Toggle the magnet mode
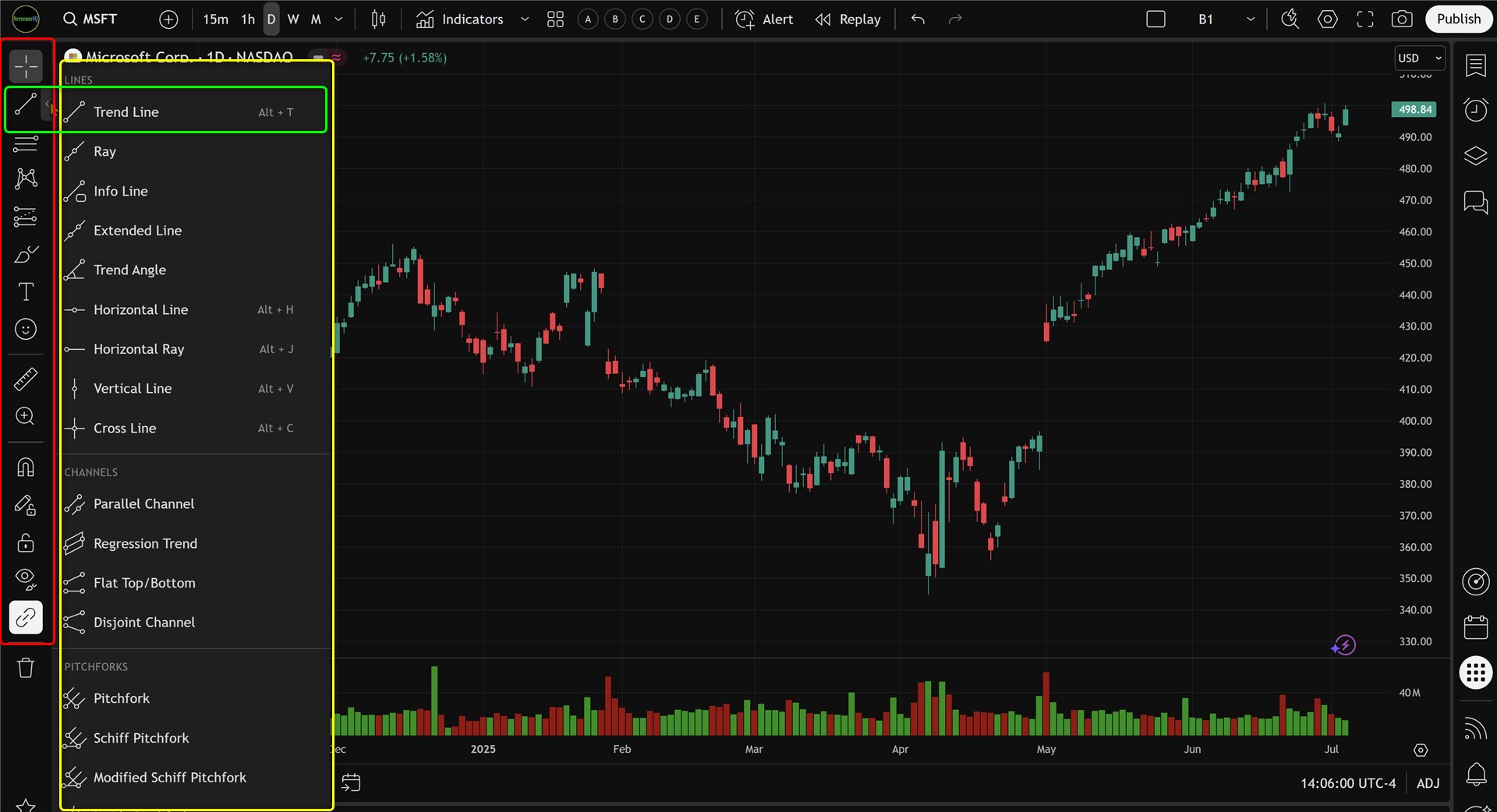Image resolution: width=1497 pixels, height=812 pixels. pos(26,467)
